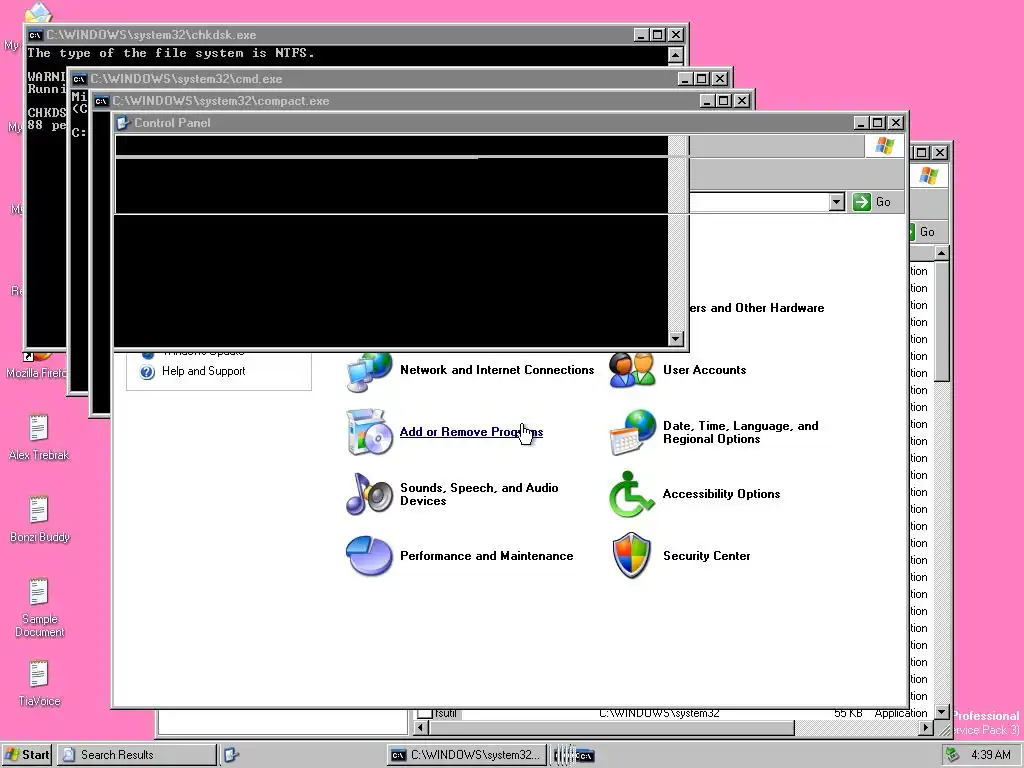Toggle the fsutil file checkbox in Search Results
The image size is (1024, 768).
[424, 713]
